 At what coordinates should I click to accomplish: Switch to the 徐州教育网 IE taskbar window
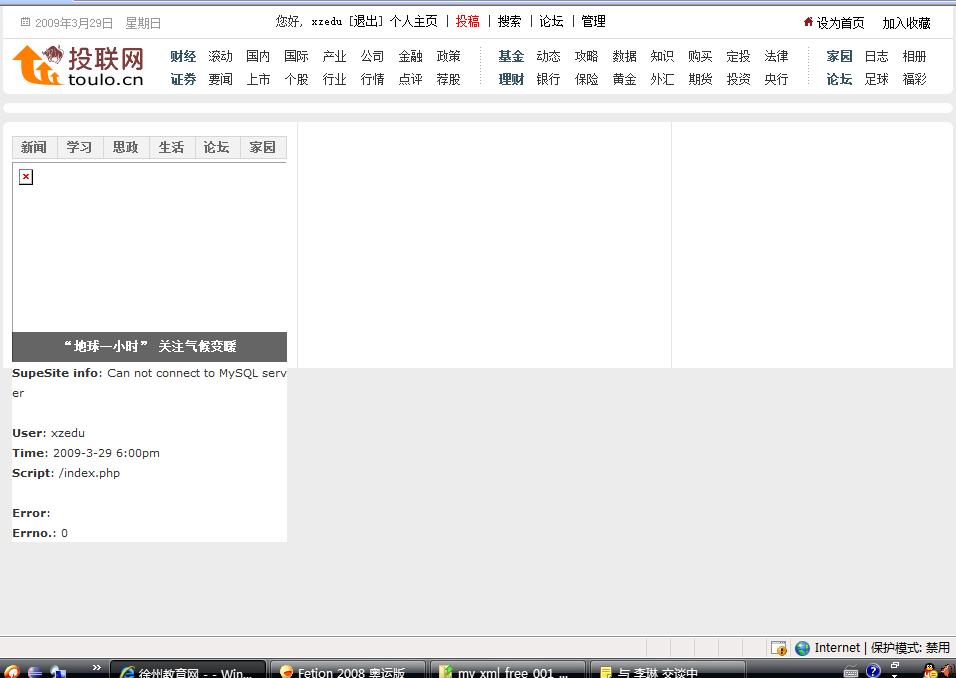tap(188, 671)
